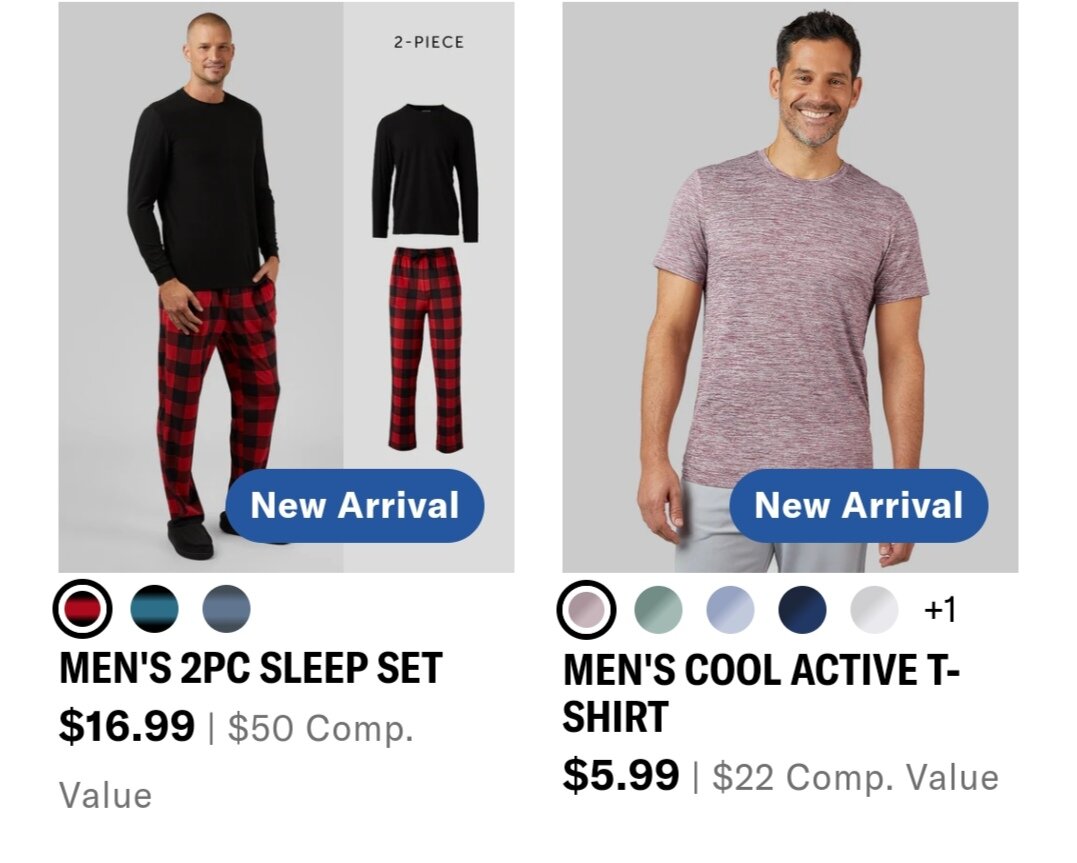1077x863 pixels.
Task: Click the $5.99 t-shirt price
Action: (621, 776)
